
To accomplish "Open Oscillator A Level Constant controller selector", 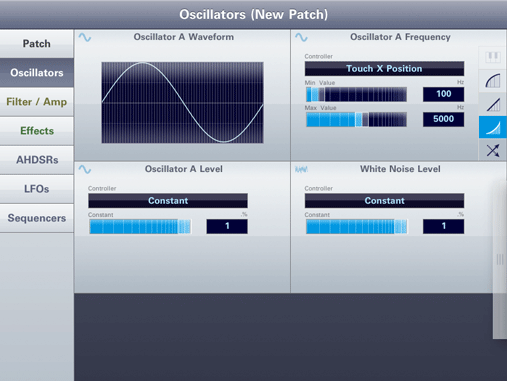I will click(168, 201).
